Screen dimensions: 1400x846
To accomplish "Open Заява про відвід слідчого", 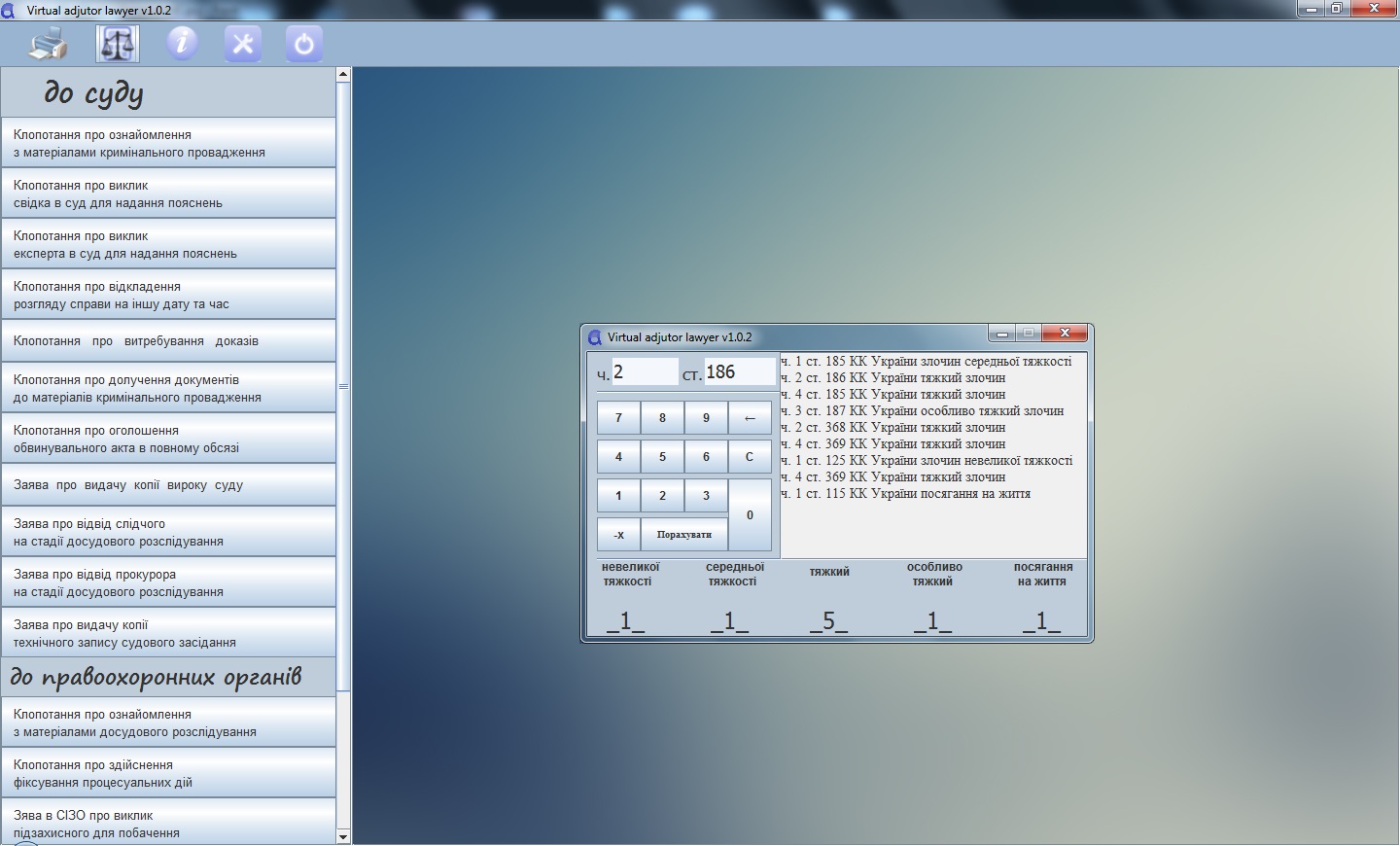I will 168,532.
